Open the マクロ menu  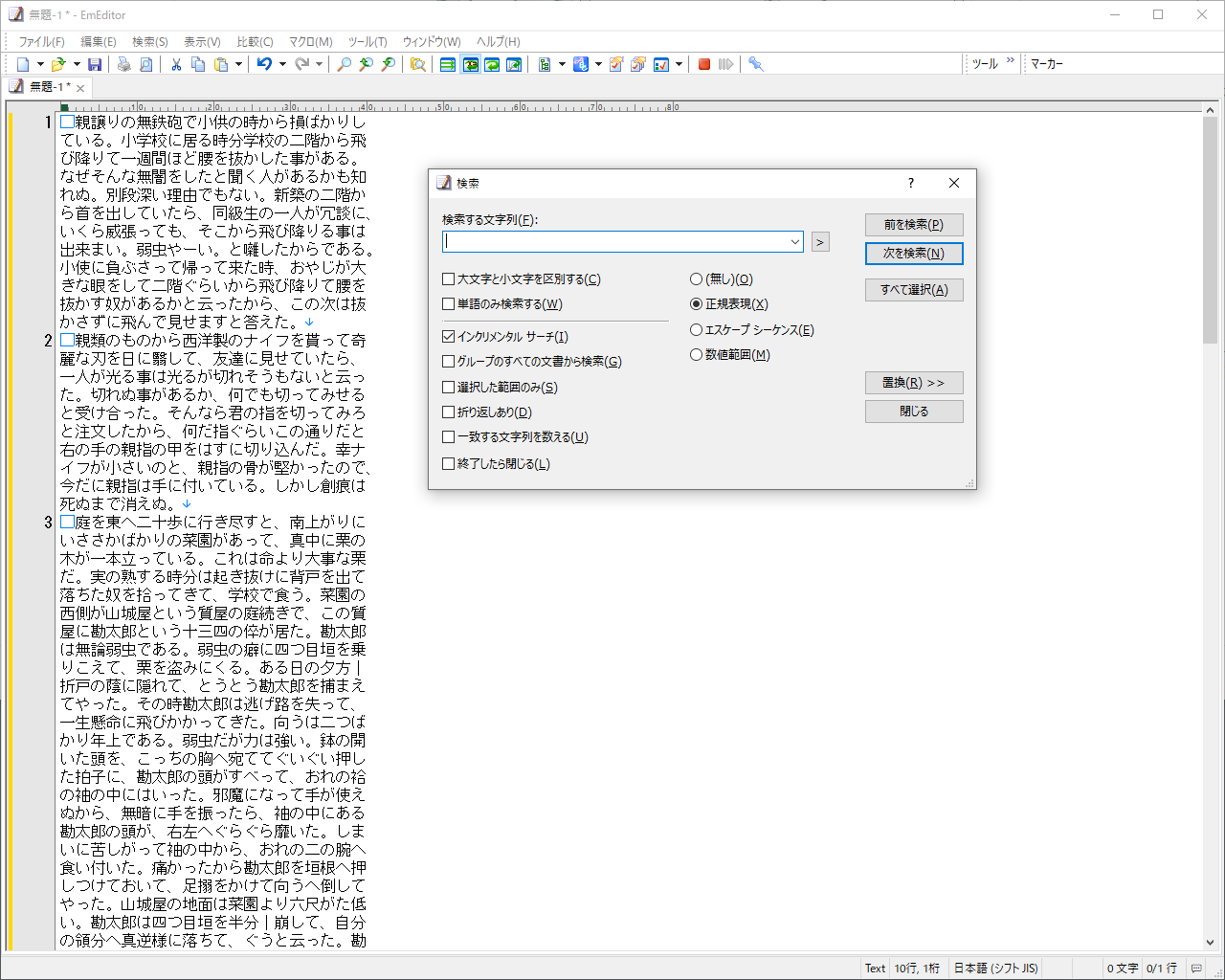point(308,41)
